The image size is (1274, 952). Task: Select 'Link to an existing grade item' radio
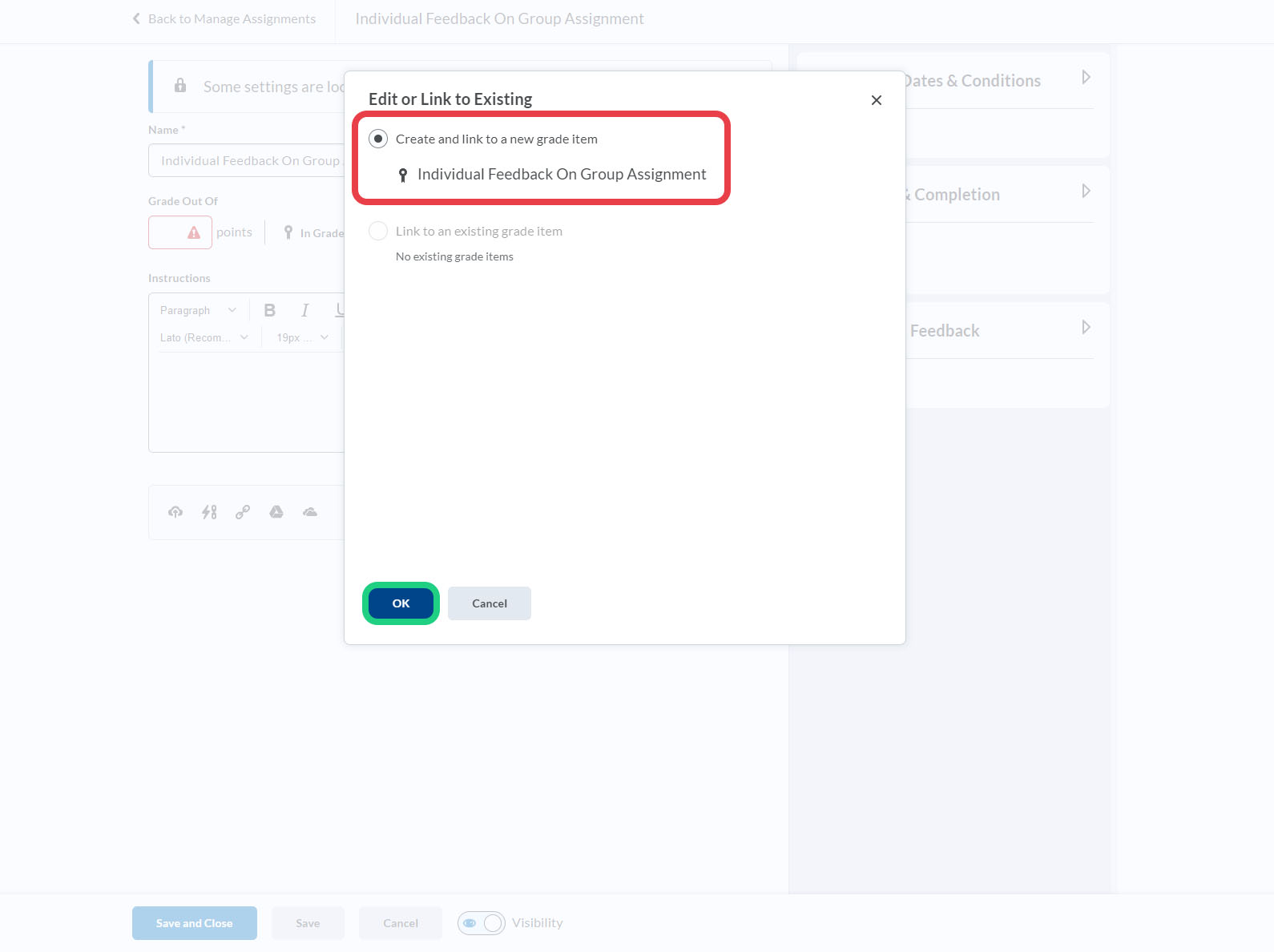tap(378, 231)
